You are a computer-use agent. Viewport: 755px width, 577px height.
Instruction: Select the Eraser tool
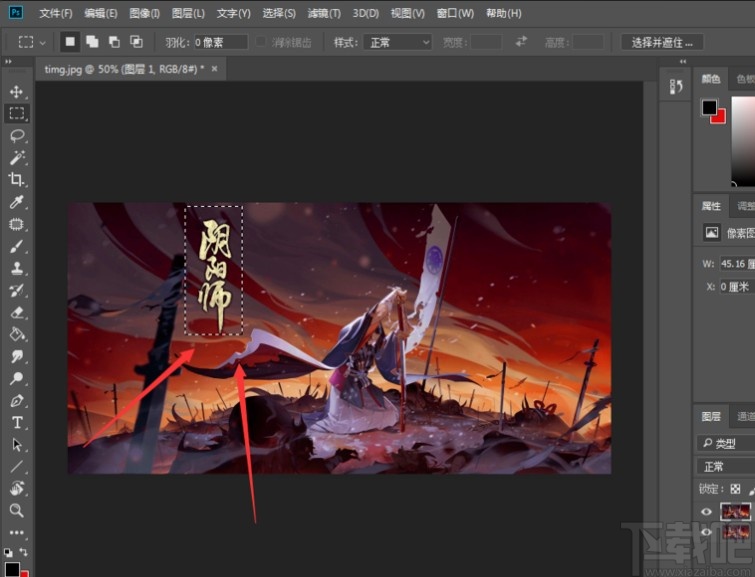pos(17,313)
